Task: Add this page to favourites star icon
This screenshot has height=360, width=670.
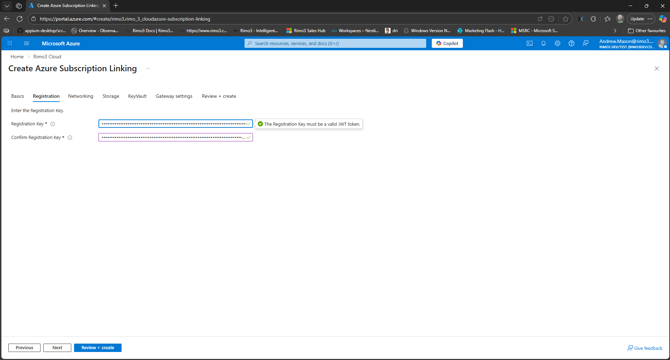Action: tap(565, 19)
